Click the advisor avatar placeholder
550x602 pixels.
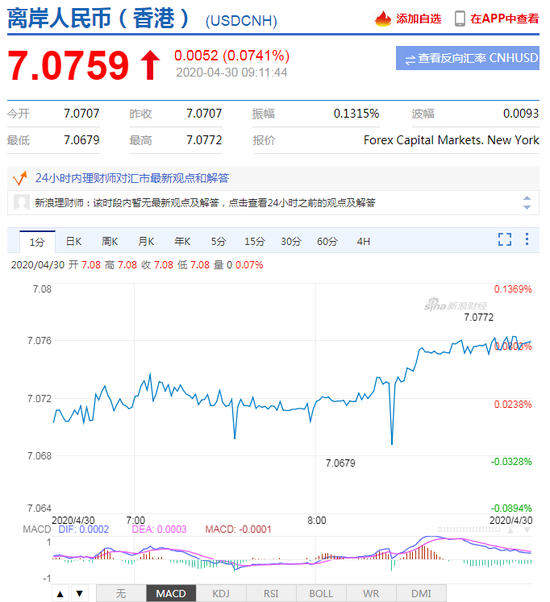click(21, 202)
